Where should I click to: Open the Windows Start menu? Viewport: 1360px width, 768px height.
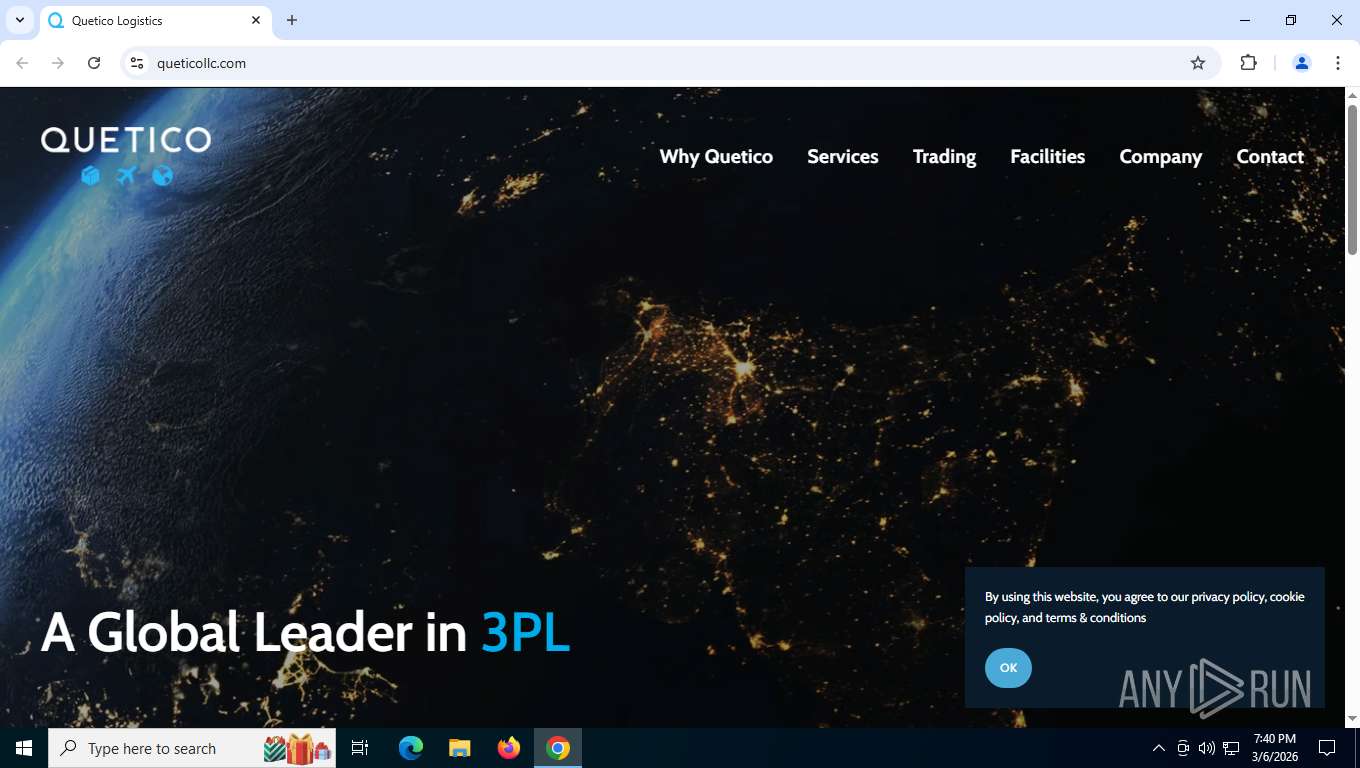(24, 748)
